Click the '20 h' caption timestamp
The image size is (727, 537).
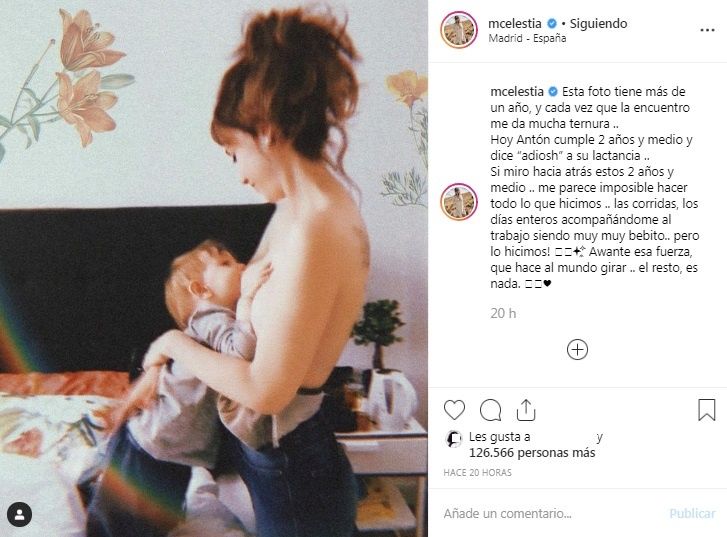pyautogui.click(x=503, y=313)
